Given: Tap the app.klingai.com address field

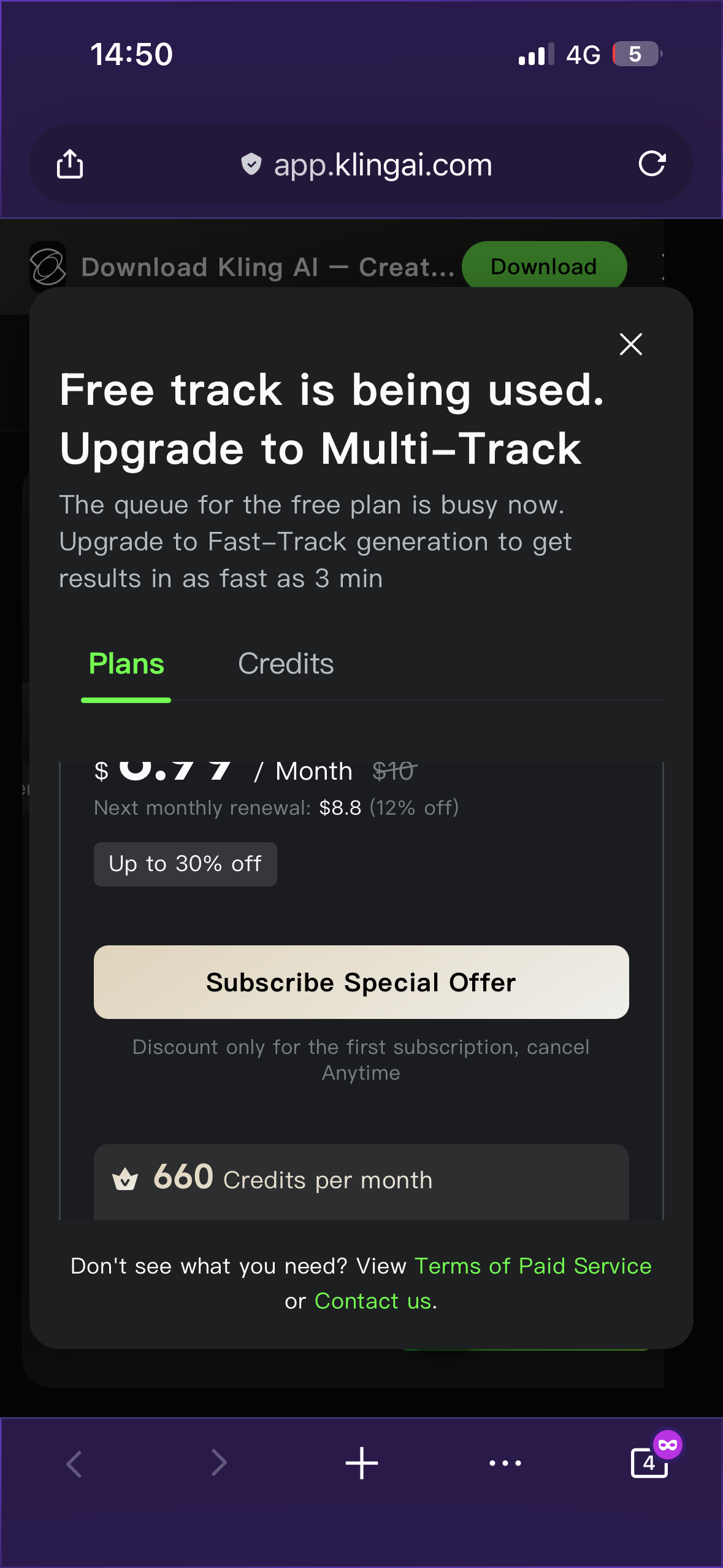Looking at the screenshot, I should (x=383, y=165).
